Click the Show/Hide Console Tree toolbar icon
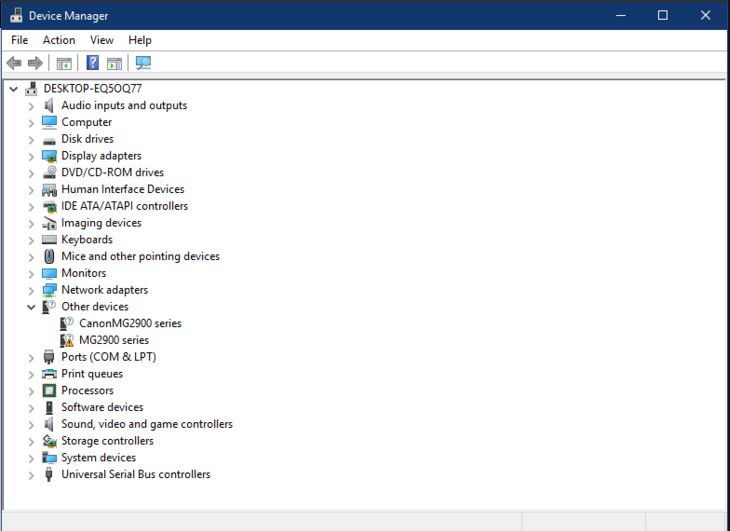Image resolution: width=730 pixels, height=531 pixels. click(64, 63)
